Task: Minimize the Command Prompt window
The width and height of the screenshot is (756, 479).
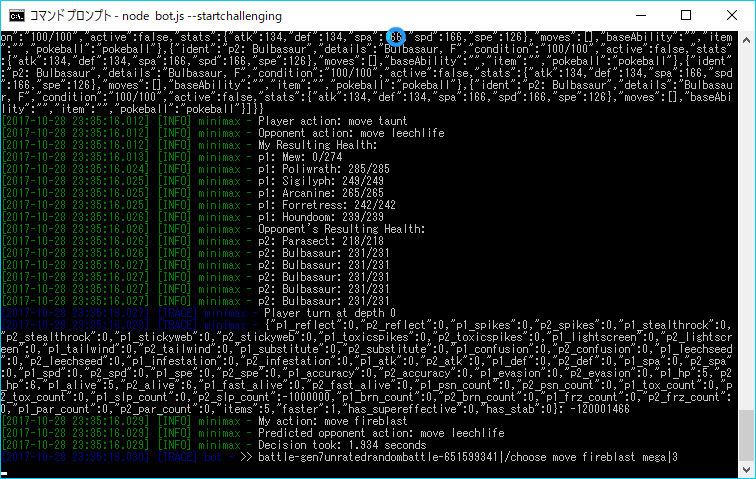Action: click(x=641, y=15)
